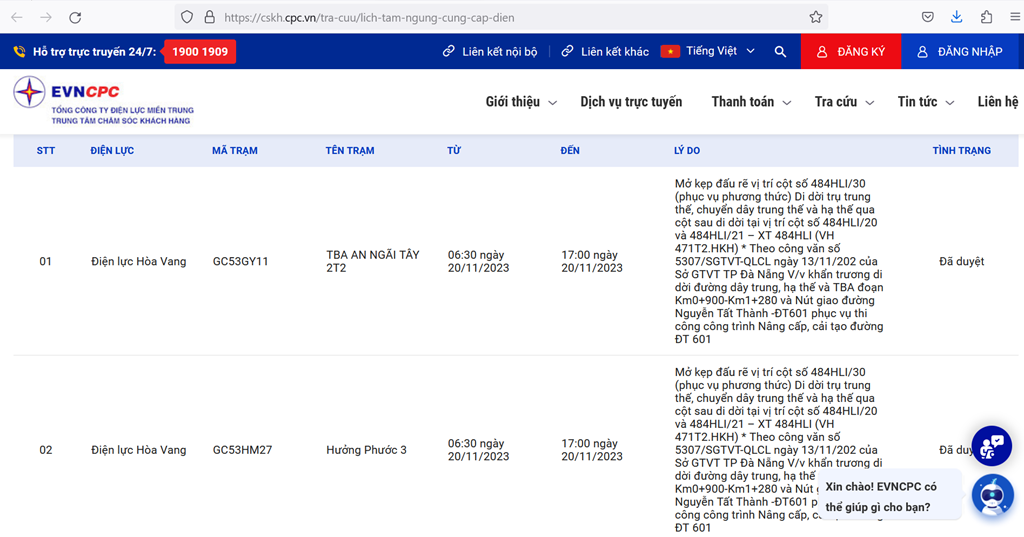Click the search magnifier icon in the top bar
Screen dimensions: 1024x537
tap(780, 51)
